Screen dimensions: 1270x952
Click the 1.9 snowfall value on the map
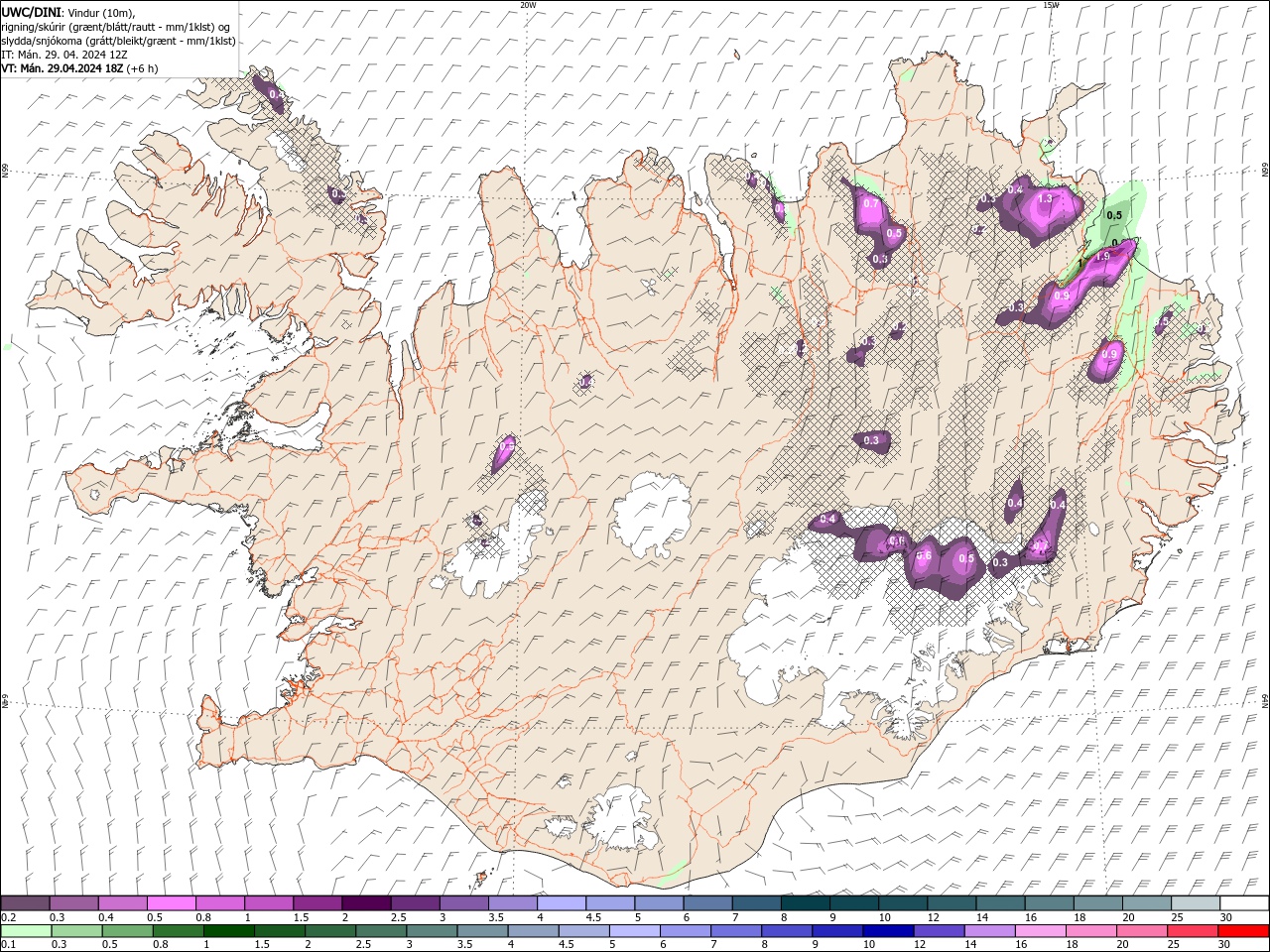[x=1101, y=256]
